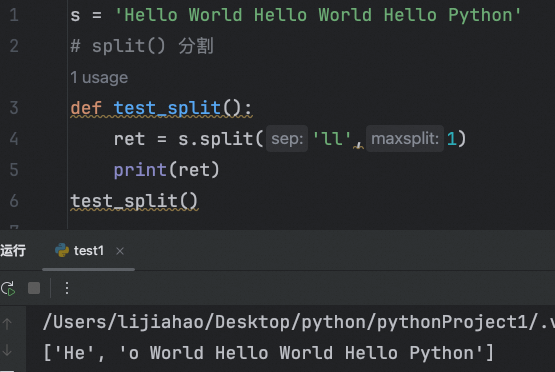
Task: Click line number 6 in the gutter
Action: click(14, 201)
